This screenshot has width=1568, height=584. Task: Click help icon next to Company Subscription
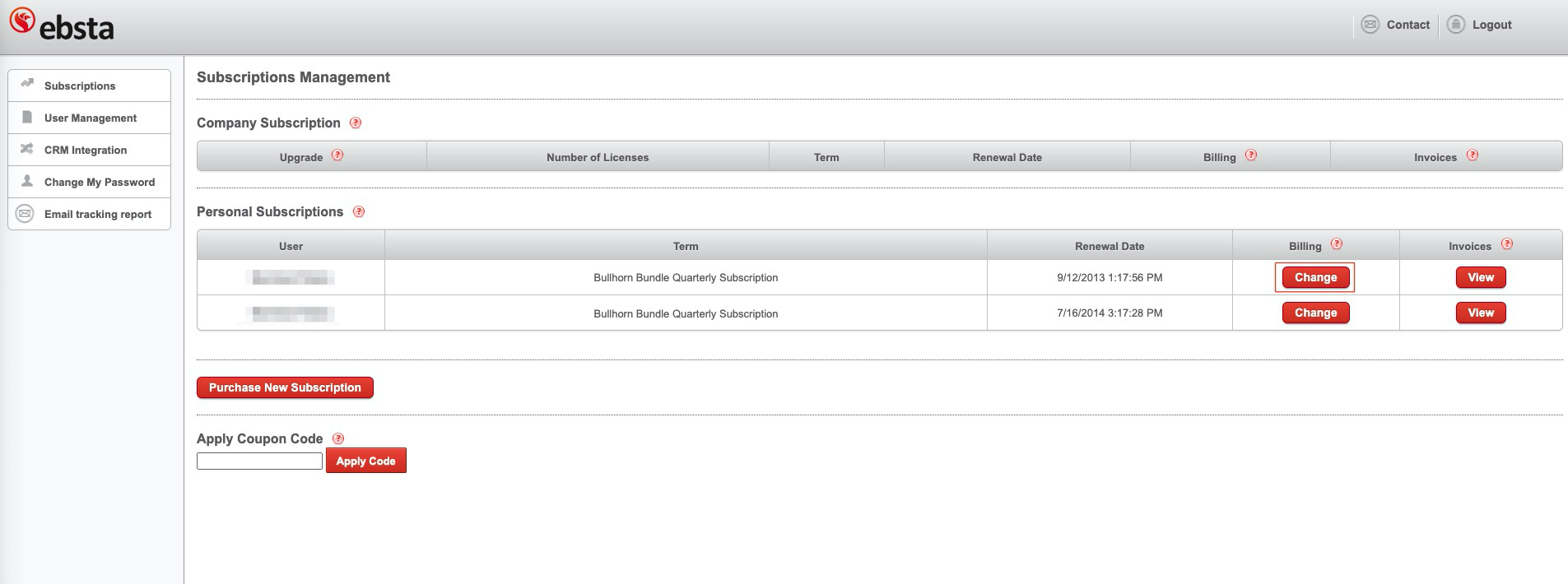tap(356, 123)
